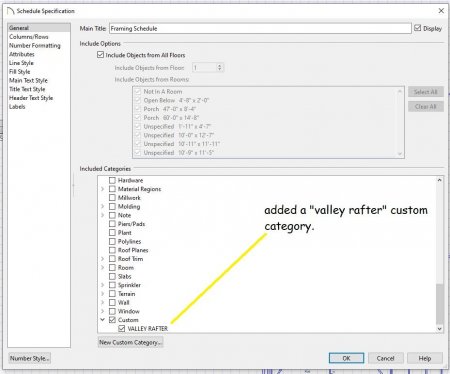
Task: Check the Room category box
Action: (x=112, y=268)
